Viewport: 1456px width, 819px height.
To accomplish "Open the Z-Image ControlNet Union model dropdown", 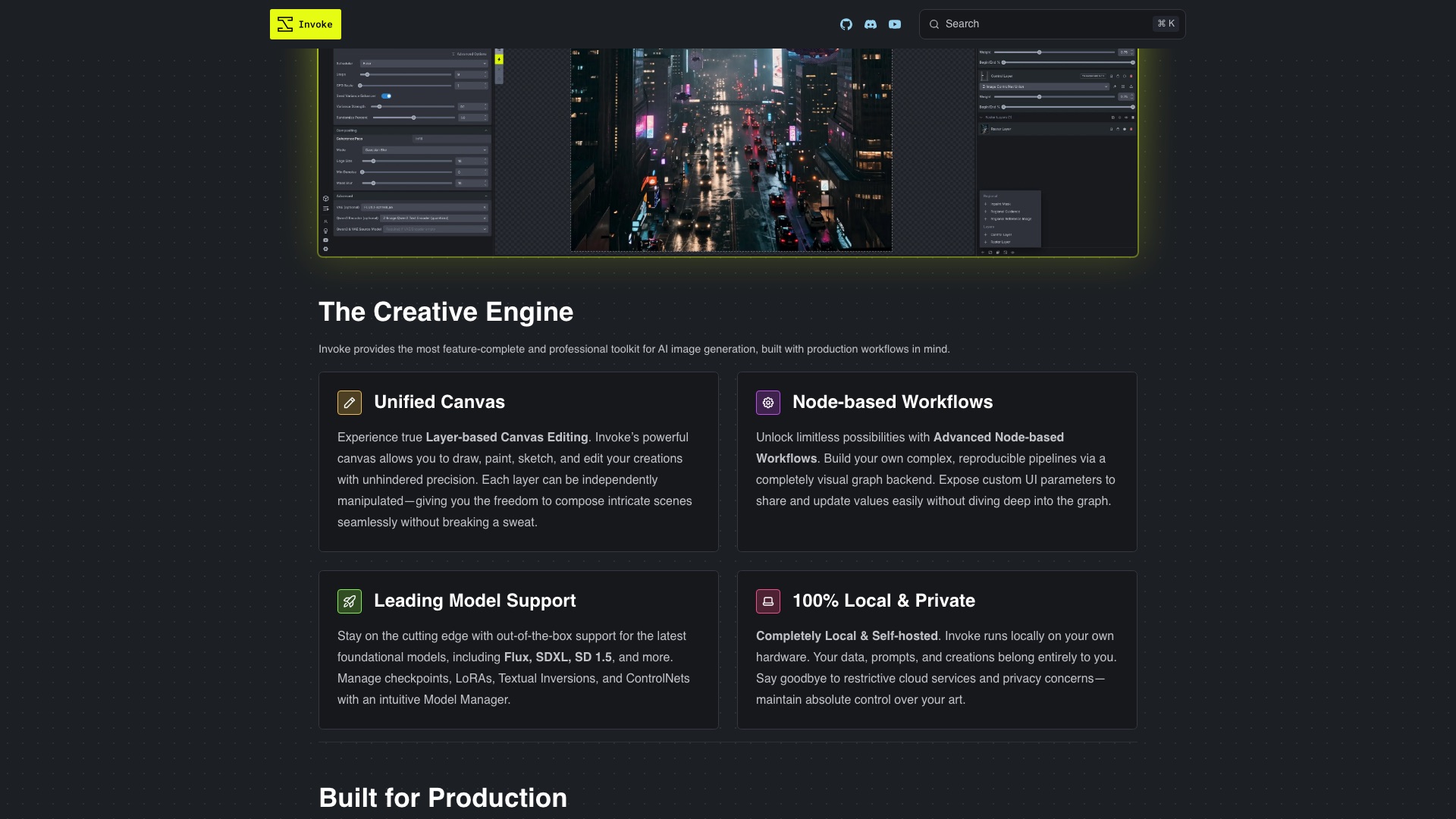I will click(x=1044, y=86).
